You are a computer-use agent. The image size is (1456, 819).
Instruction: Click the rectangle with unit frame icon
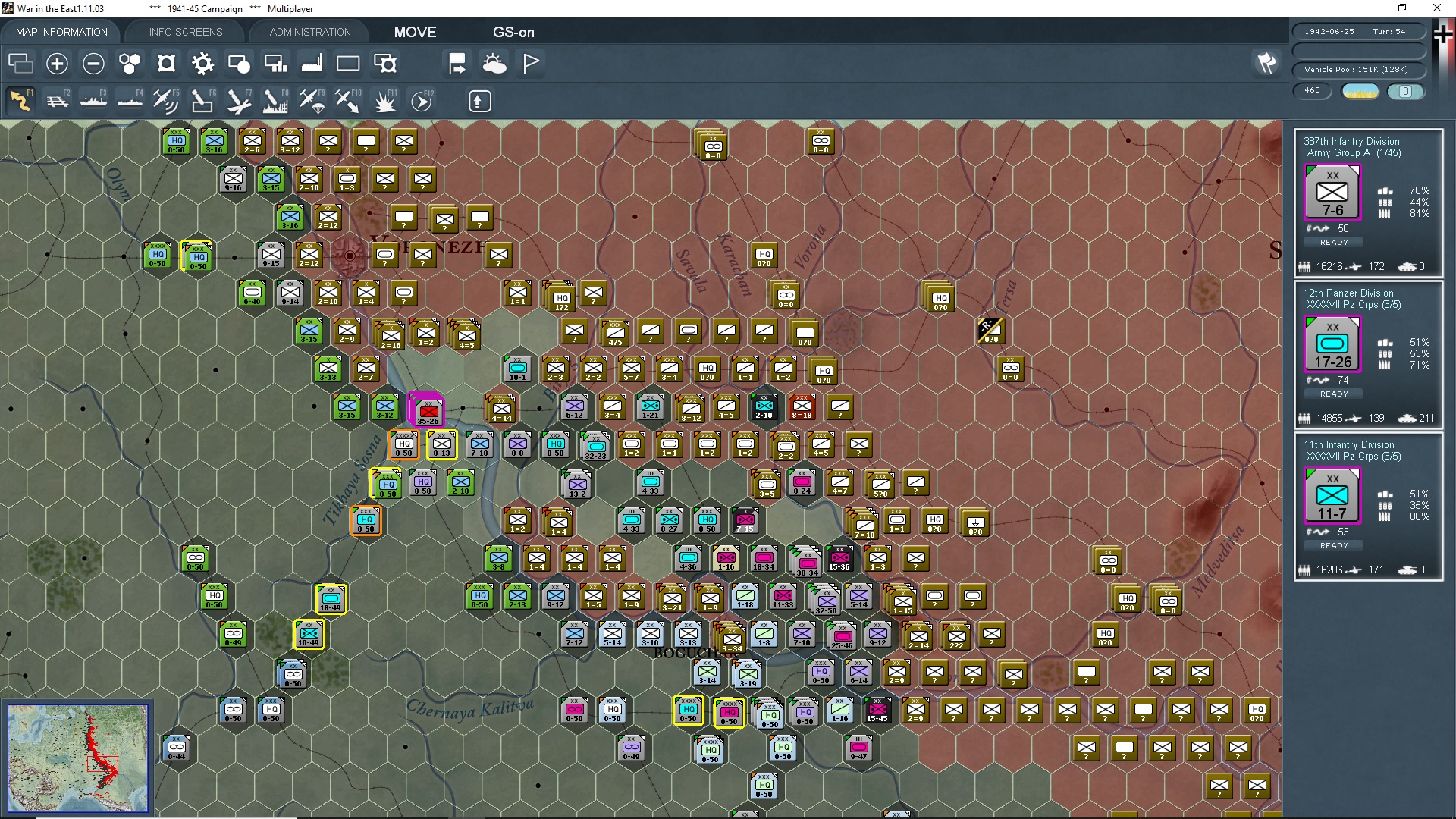pyautogui.click(x=385, y=64)
